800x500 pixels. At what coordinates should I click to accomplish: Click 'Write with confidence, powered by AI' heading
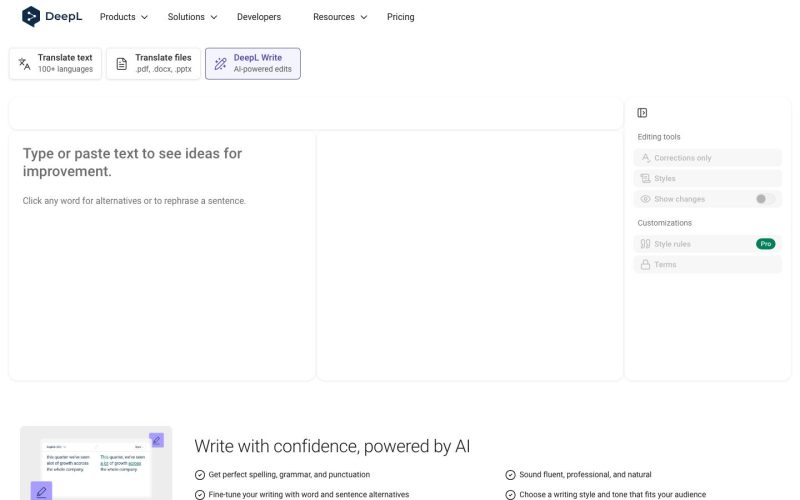tap(332, 446)
